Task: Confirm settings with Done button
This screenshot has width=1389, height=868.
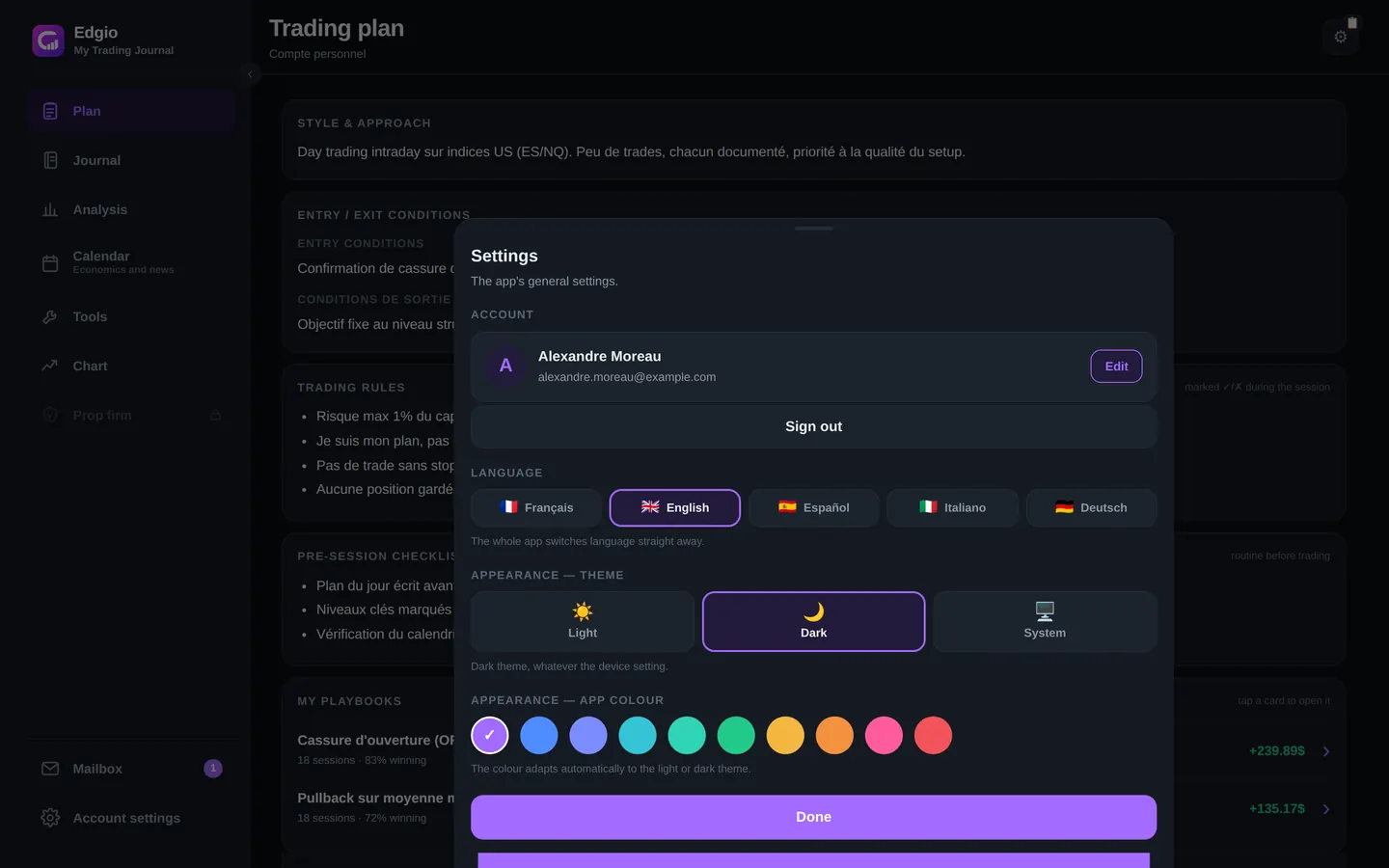Action: pos(813,817)
